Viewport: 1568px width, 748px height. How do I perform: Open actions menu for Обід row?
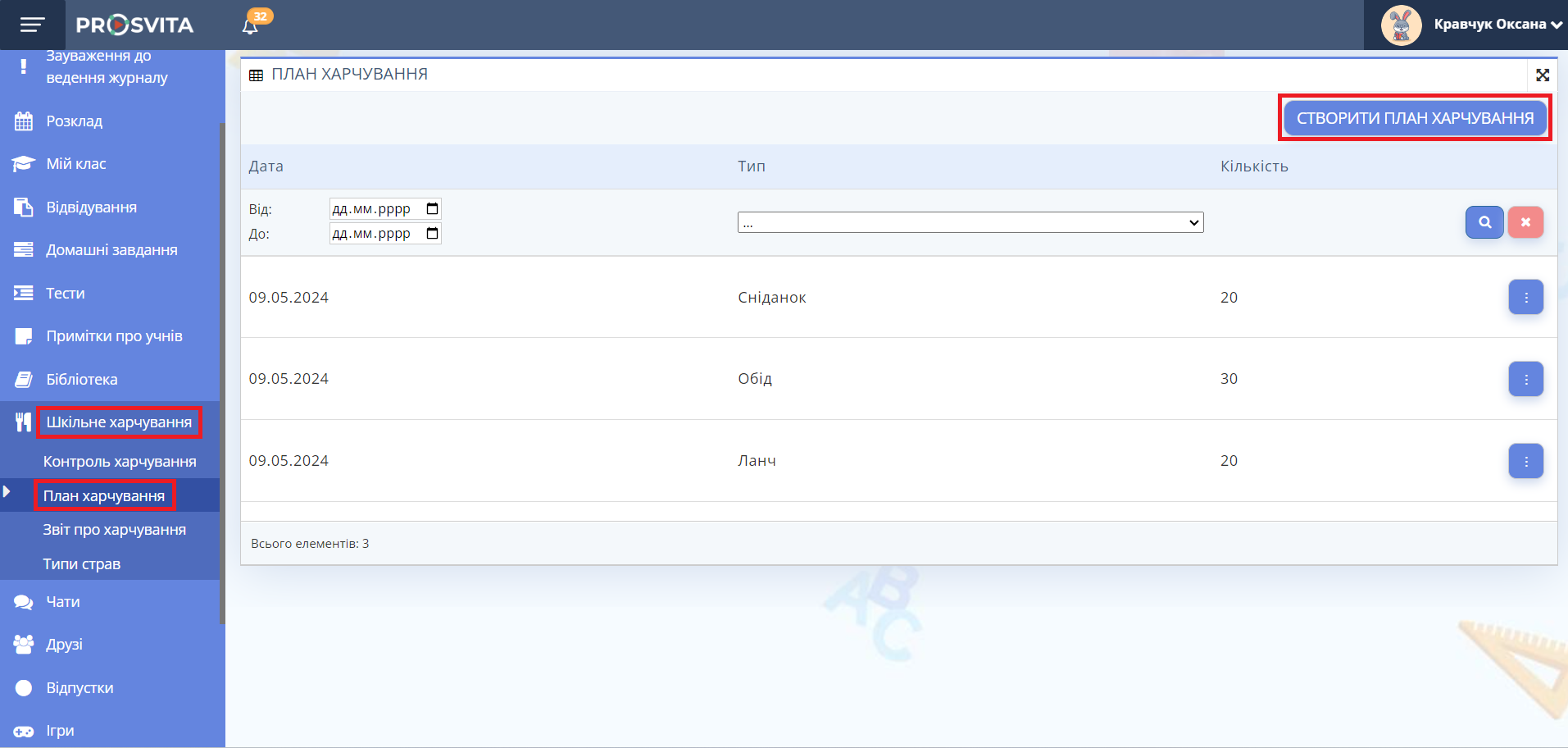point(1525,379)
